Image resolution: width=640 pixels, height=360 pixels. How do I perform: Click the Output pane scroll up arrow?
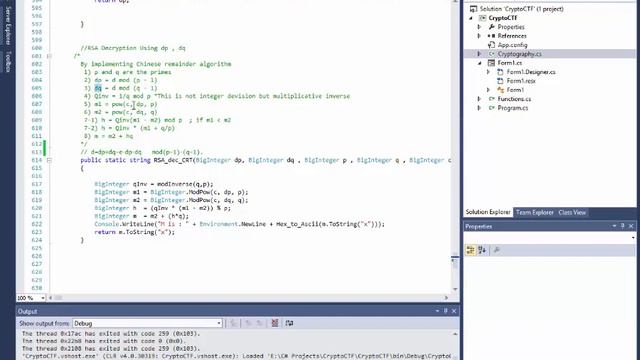tap(455, 334)
